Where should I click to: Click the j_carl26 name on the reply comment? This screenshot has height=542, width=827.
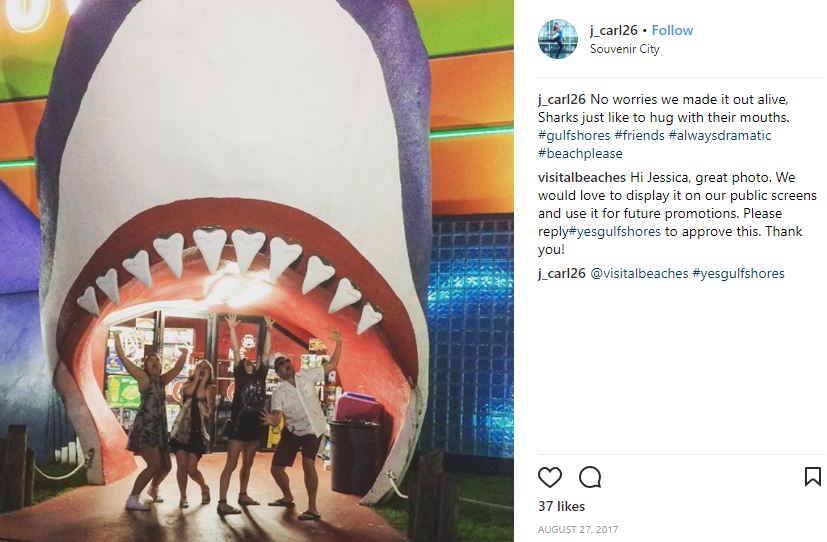562,273
